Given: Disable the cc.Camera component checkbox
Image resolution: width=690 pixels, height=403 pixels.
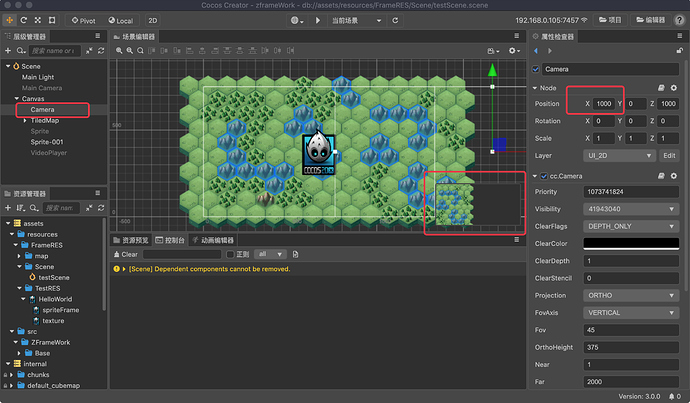Looking at the screenshot, I should 544,176.
